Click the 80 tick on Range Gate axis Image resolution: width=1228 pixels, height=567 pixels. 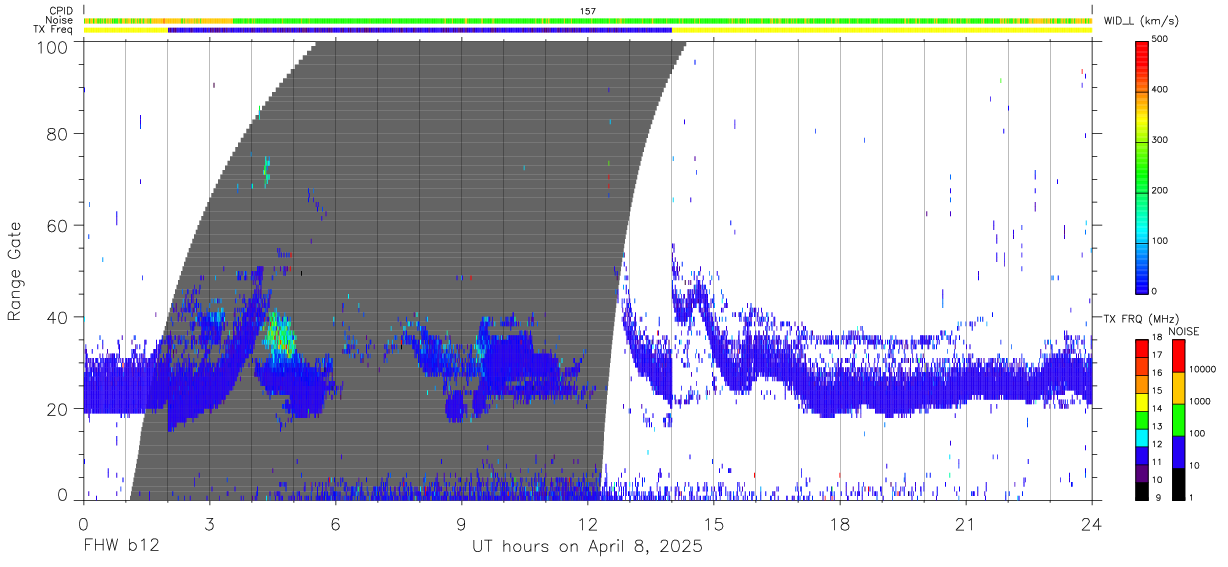pyautogui.click(x=59, y=133)
